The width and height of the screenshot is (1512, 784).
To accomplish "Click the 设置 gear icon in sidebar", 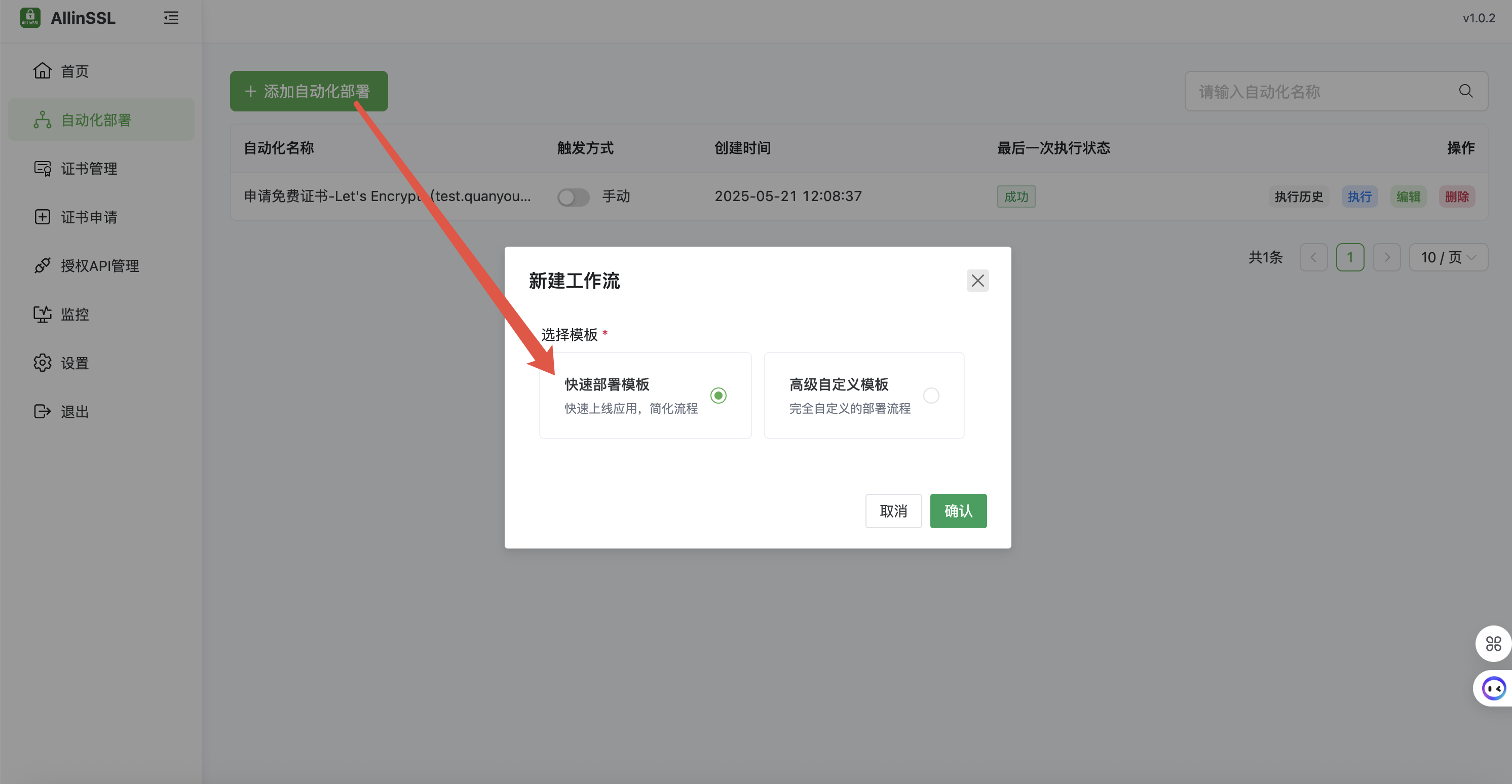I will click(x=42, y=363).
